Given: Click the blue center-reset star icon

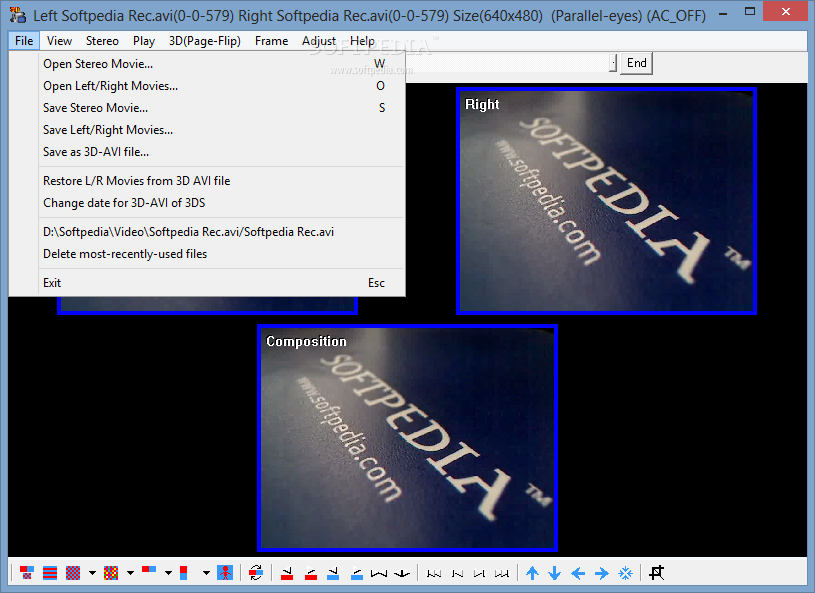Looking at the screenshot, I should pos(625,573).
